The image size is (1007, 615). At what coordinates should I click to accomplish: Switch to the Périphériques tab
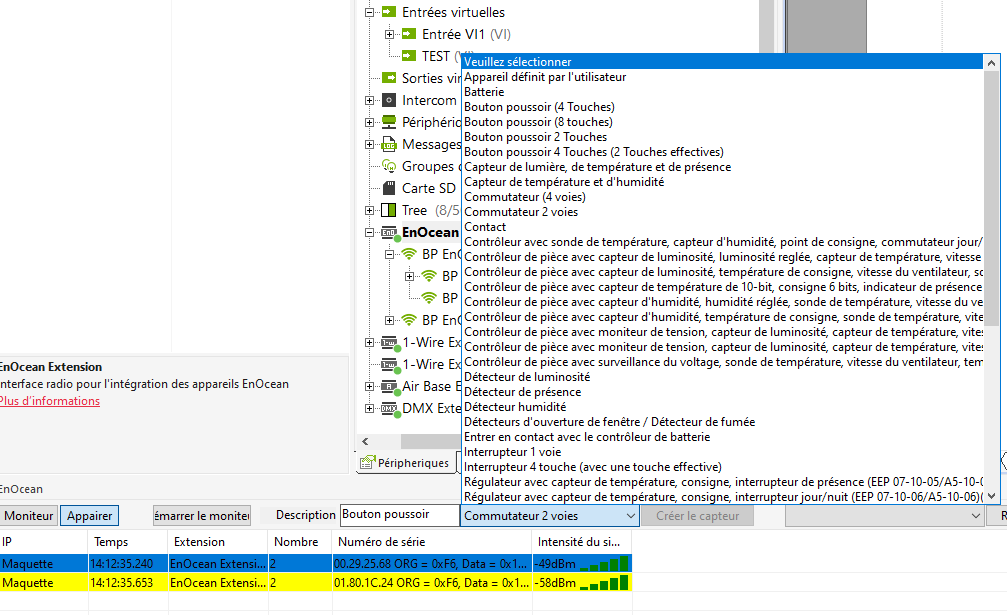(x=405, y=463)
